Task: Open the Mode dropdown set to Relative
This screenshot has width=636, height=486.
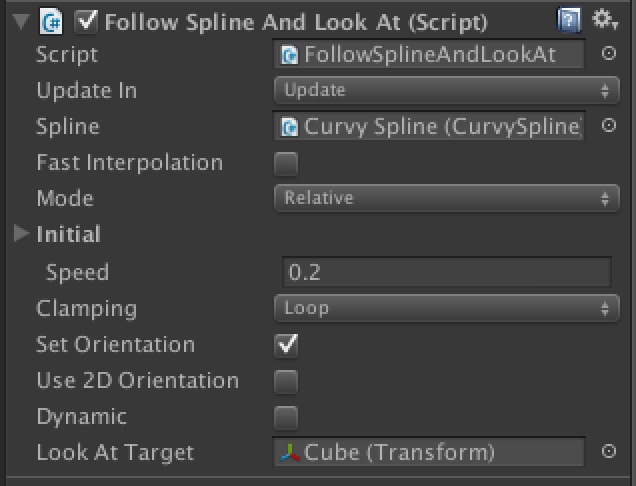Action: point(447,198)
